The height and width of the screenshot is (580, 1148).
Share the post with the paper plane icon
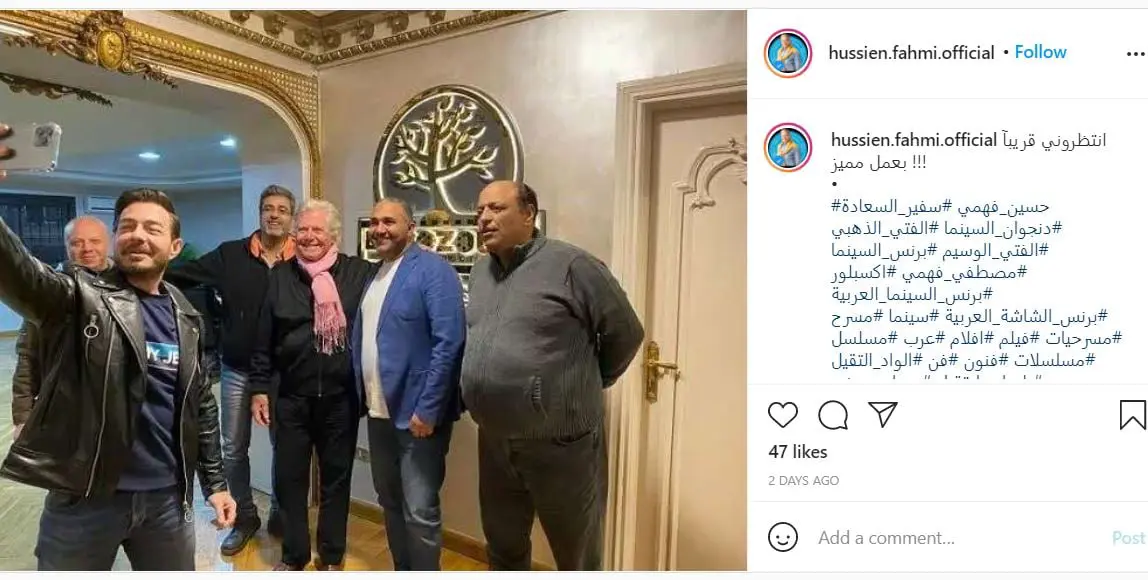coord(883,414)
